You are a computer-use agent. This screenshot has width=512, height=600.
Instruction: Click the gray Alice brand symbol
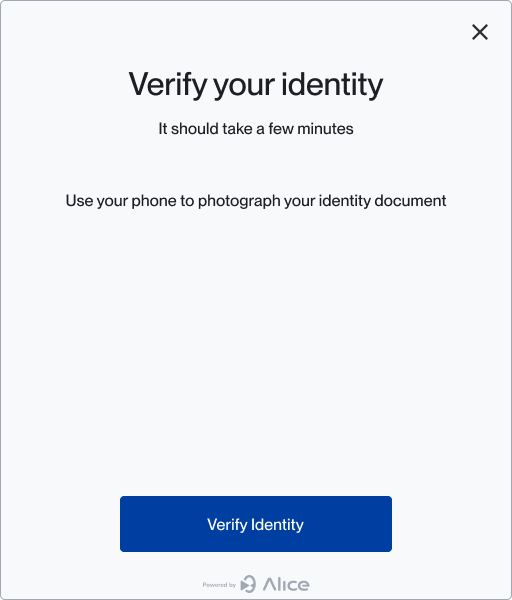(248, 584)
